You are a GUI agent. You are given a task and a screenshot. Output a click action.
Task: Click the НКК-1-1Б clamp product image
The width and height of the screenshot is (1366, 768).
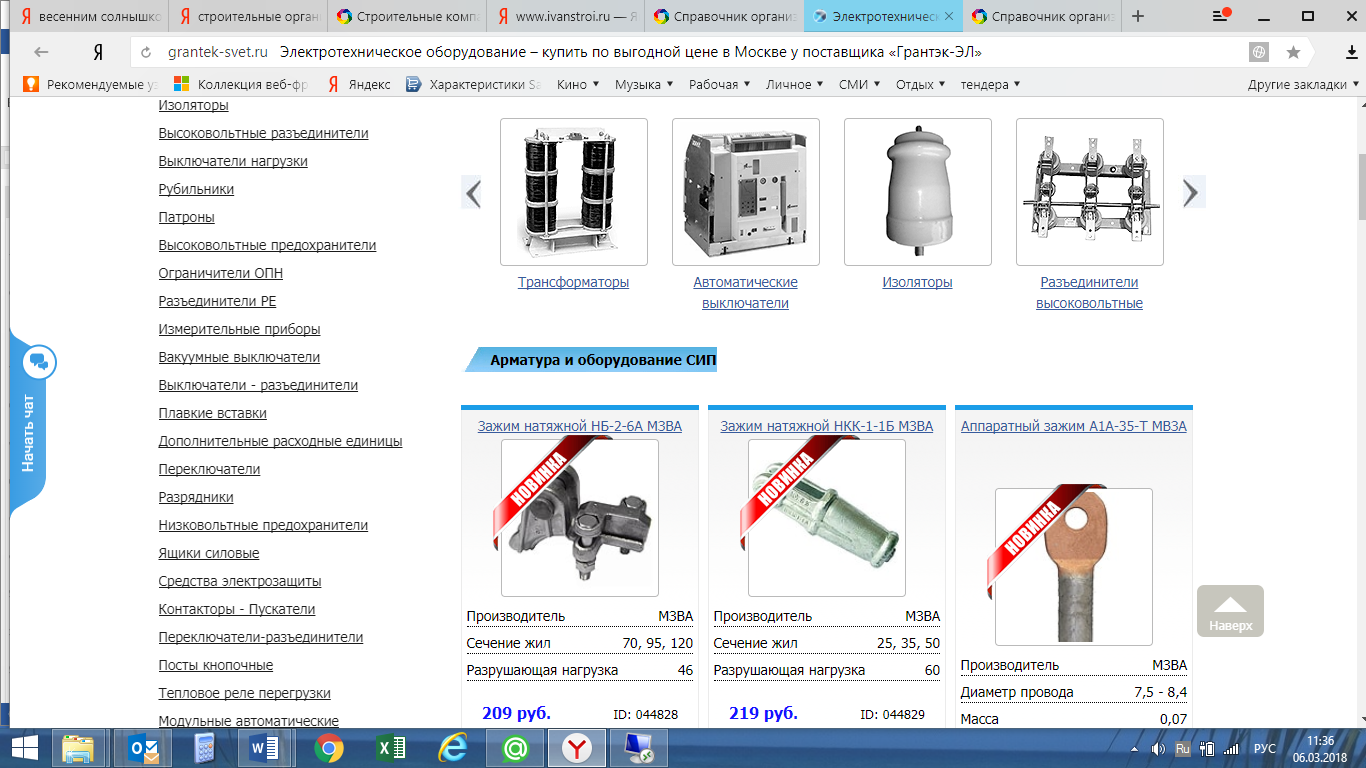pos(826,518)
